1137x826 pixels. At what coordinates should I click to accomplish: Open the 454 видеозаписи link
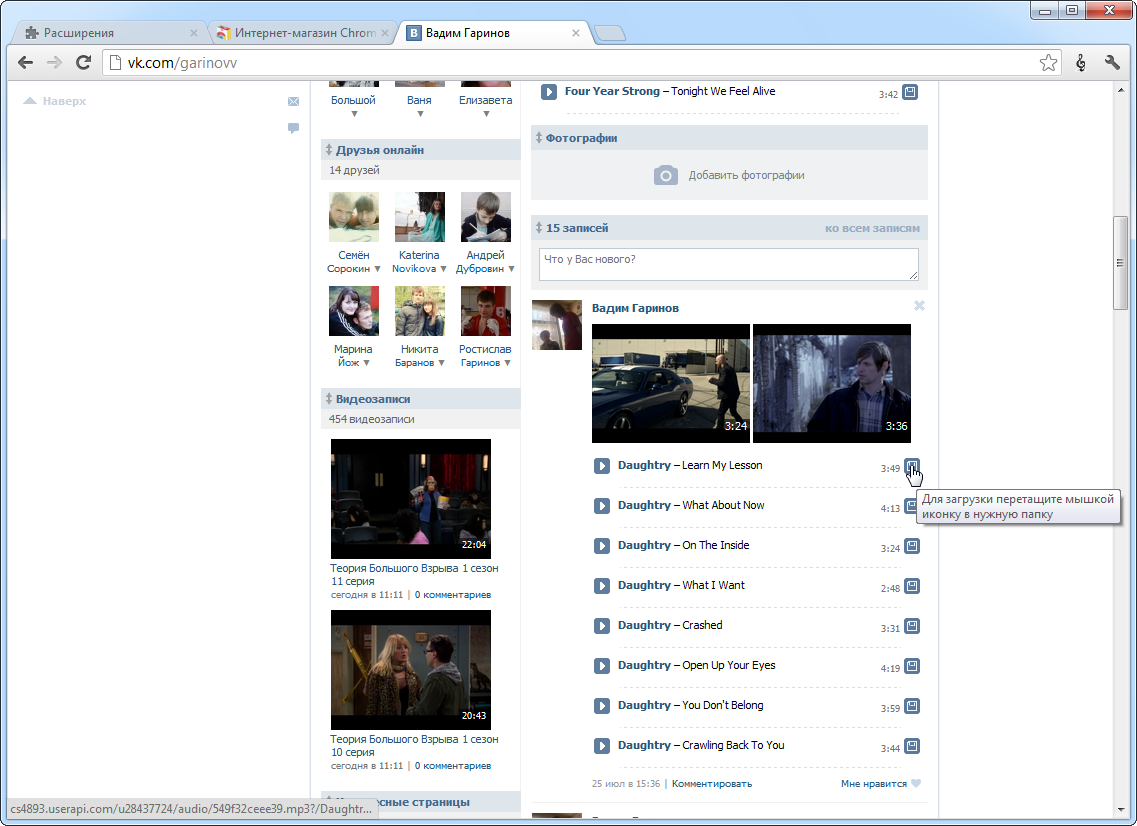coord(371,419)
